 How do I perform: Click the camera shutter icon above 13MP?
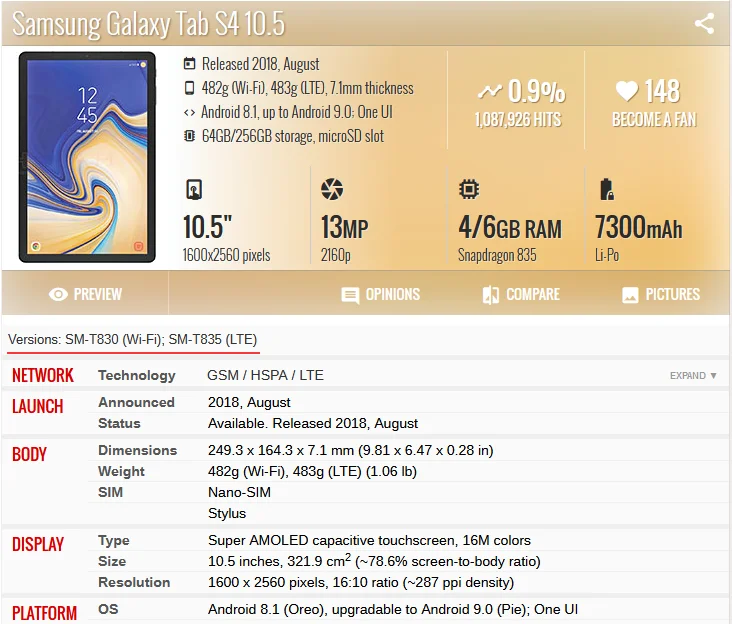click(332, 189)
